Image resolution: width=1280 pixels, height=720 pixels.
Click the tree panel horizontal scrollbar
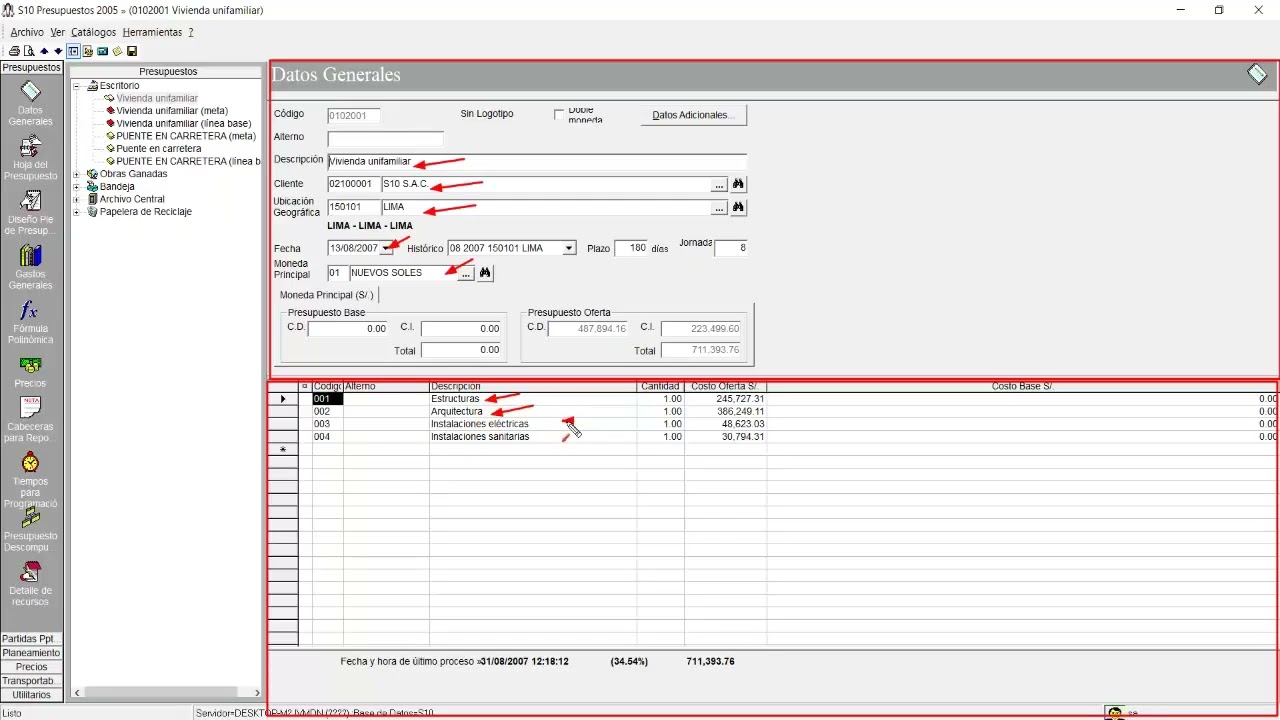tap(165, 692)
